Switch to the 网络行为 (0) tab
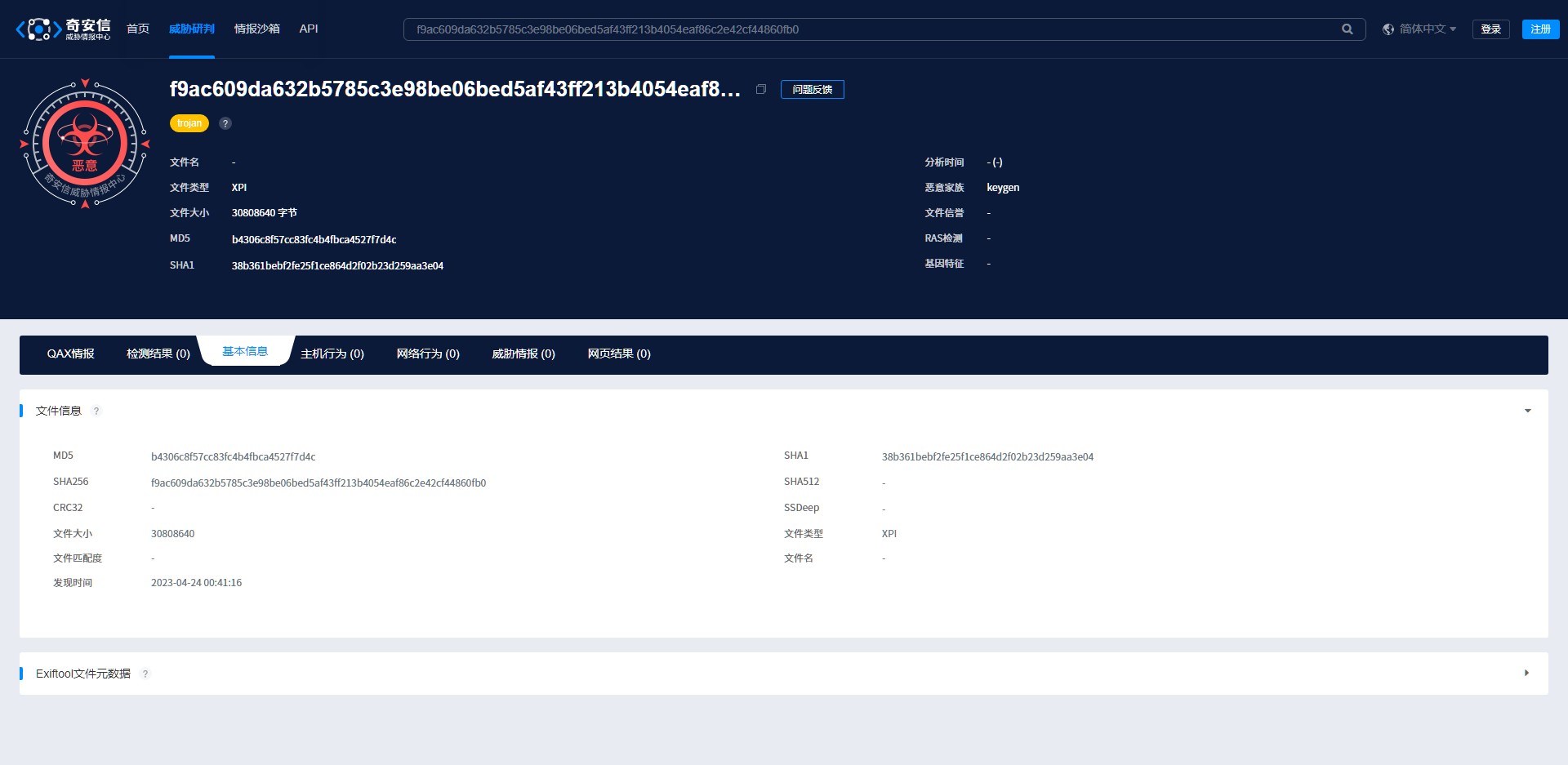Screen dimensions: 1568x765 (428, 354)
